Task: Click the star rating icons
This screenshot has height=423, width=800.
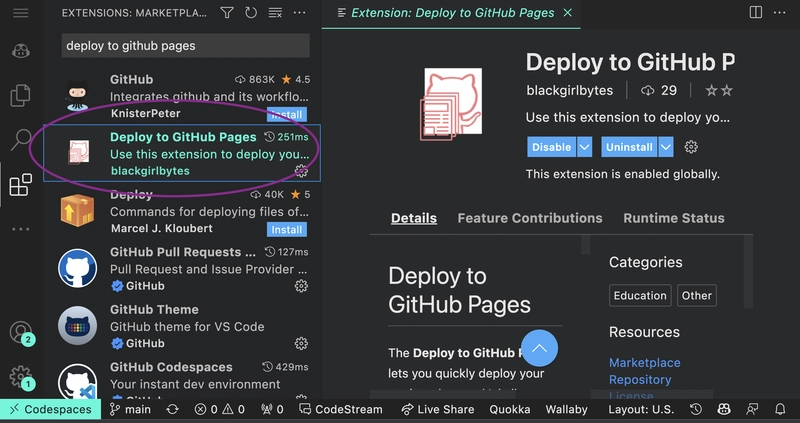Action: coord(719,91)
